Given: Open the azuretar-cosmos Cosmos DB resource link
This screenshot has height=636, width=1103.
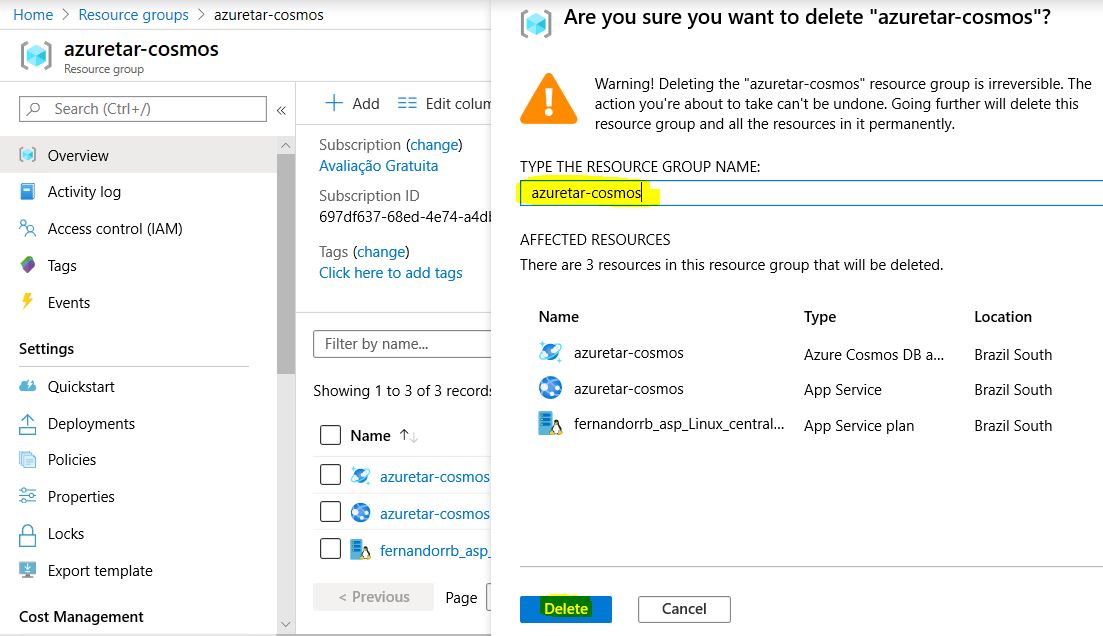Looking at the screenshot, I should 435,477.
